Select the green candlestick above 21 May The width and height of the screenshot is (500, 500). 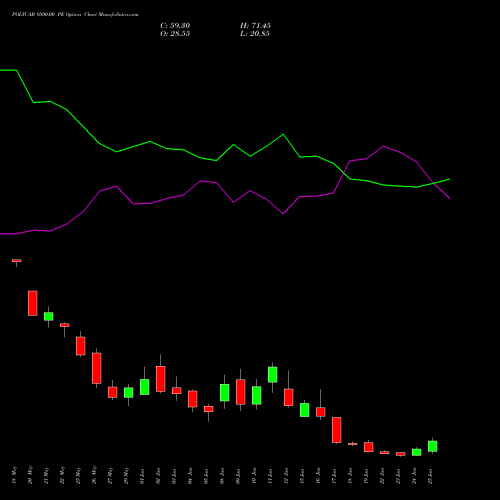point(49,316)
